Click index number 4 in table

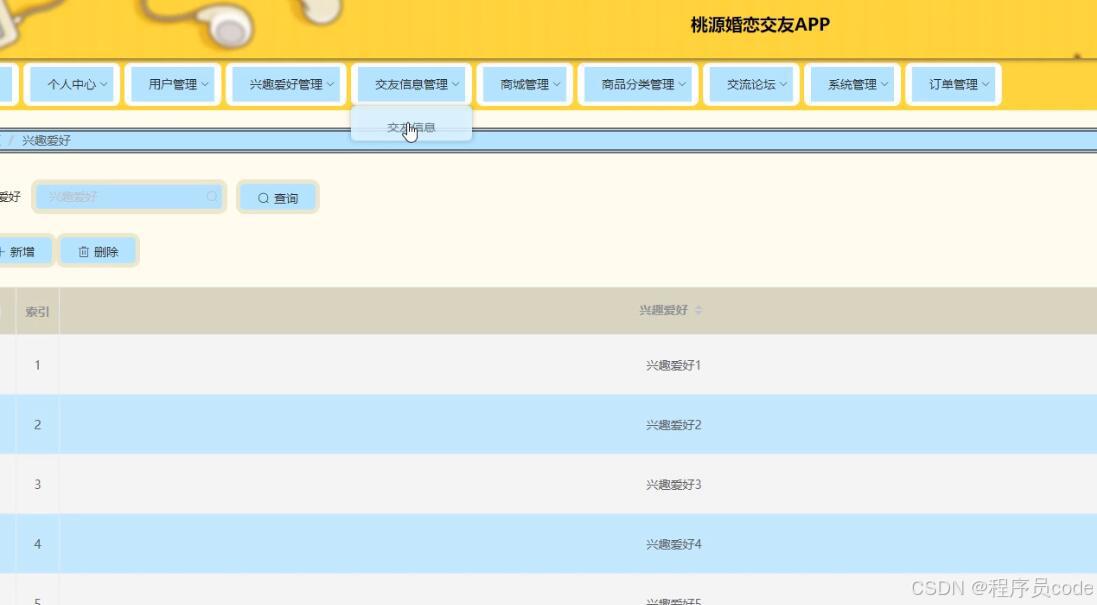(x=38, y=543)
